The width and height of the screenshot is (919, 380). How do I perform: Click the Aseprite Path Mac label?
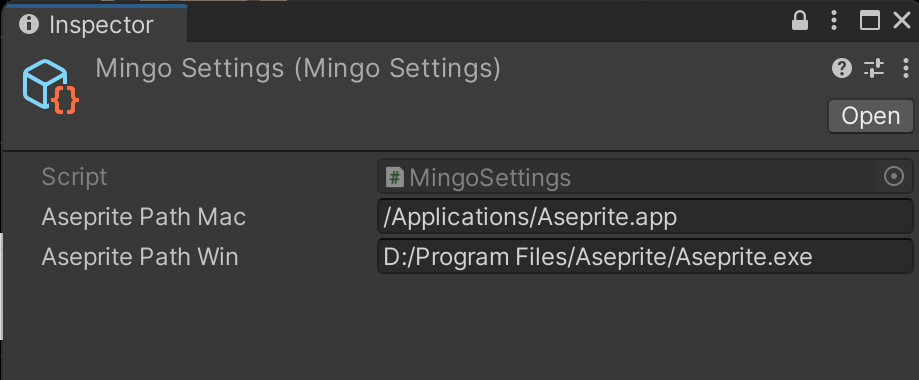tap(144, 217)
